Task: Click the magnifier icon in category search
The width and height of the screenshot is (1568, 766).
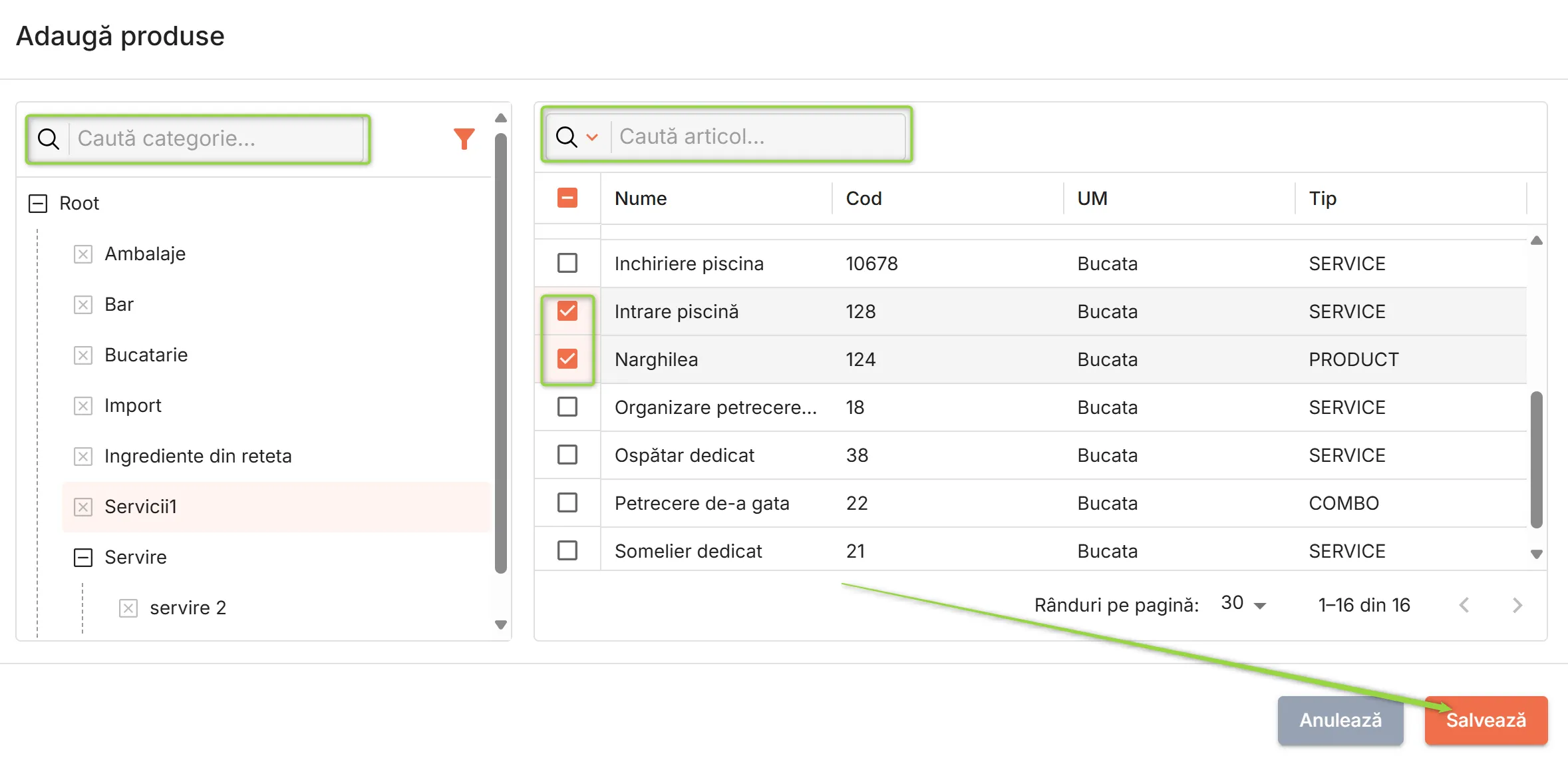Action: tap(49, 138)
